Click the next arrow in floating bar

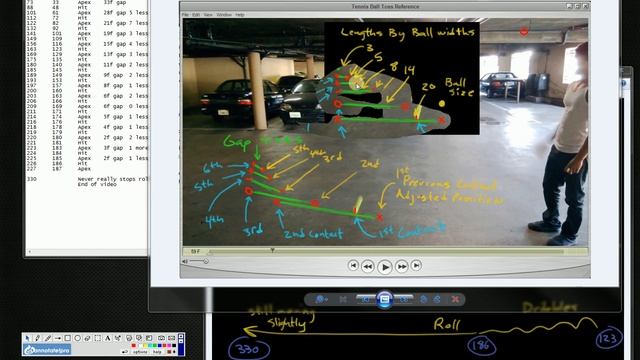pos(404,300)
